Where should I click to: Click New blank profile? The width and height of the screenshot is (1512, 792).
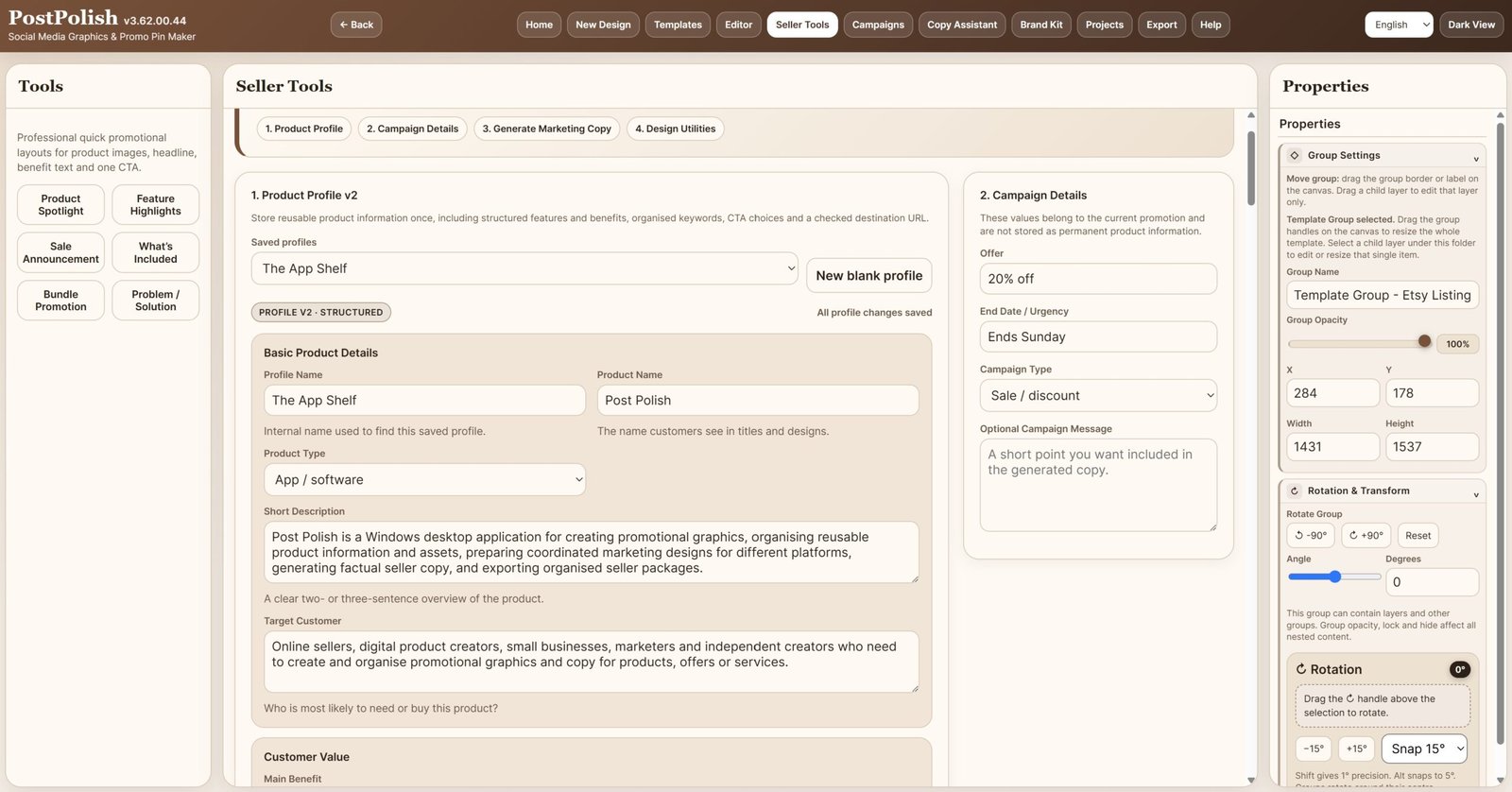(x=869, y=275)
